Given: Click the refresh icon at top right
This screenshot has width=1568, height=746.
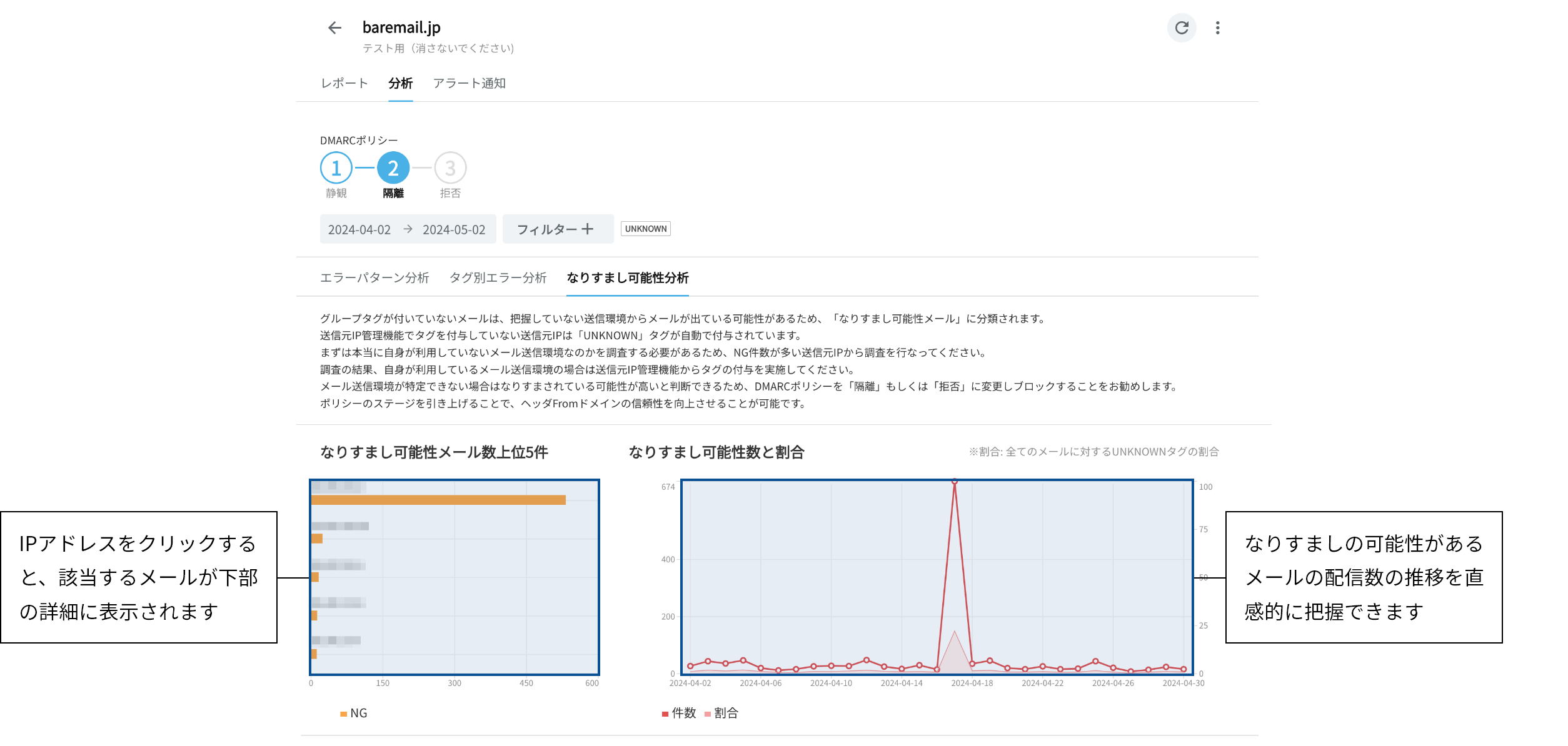Looking at the screenshot, I should tap(1182, 27).
